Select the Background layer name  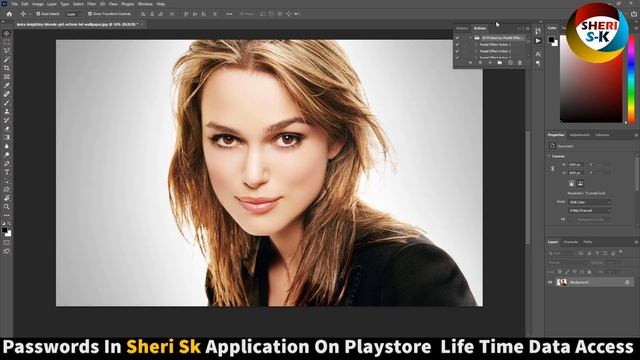pos(579,282)
